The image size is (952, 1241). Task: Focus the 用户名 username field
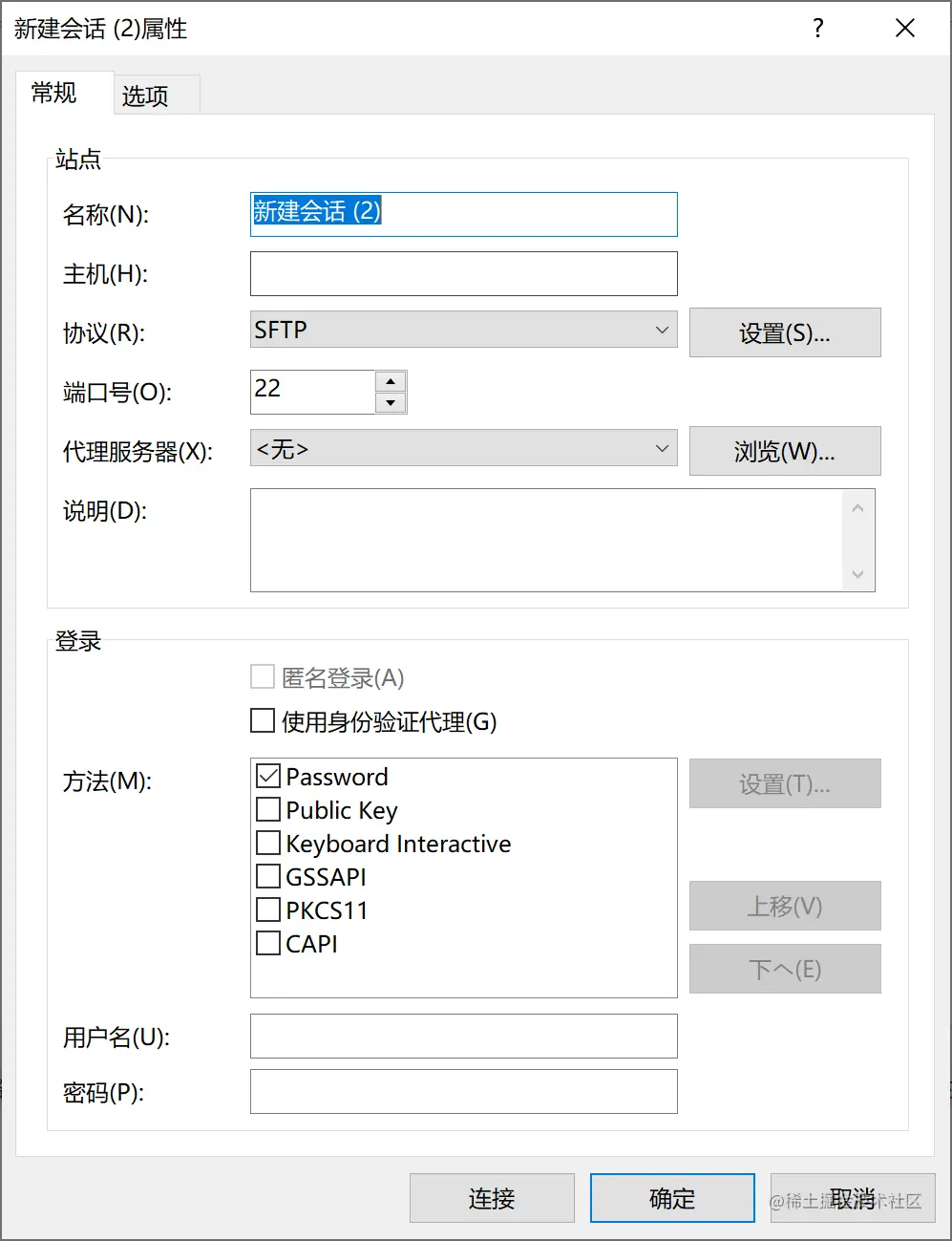click(463, 1037)
